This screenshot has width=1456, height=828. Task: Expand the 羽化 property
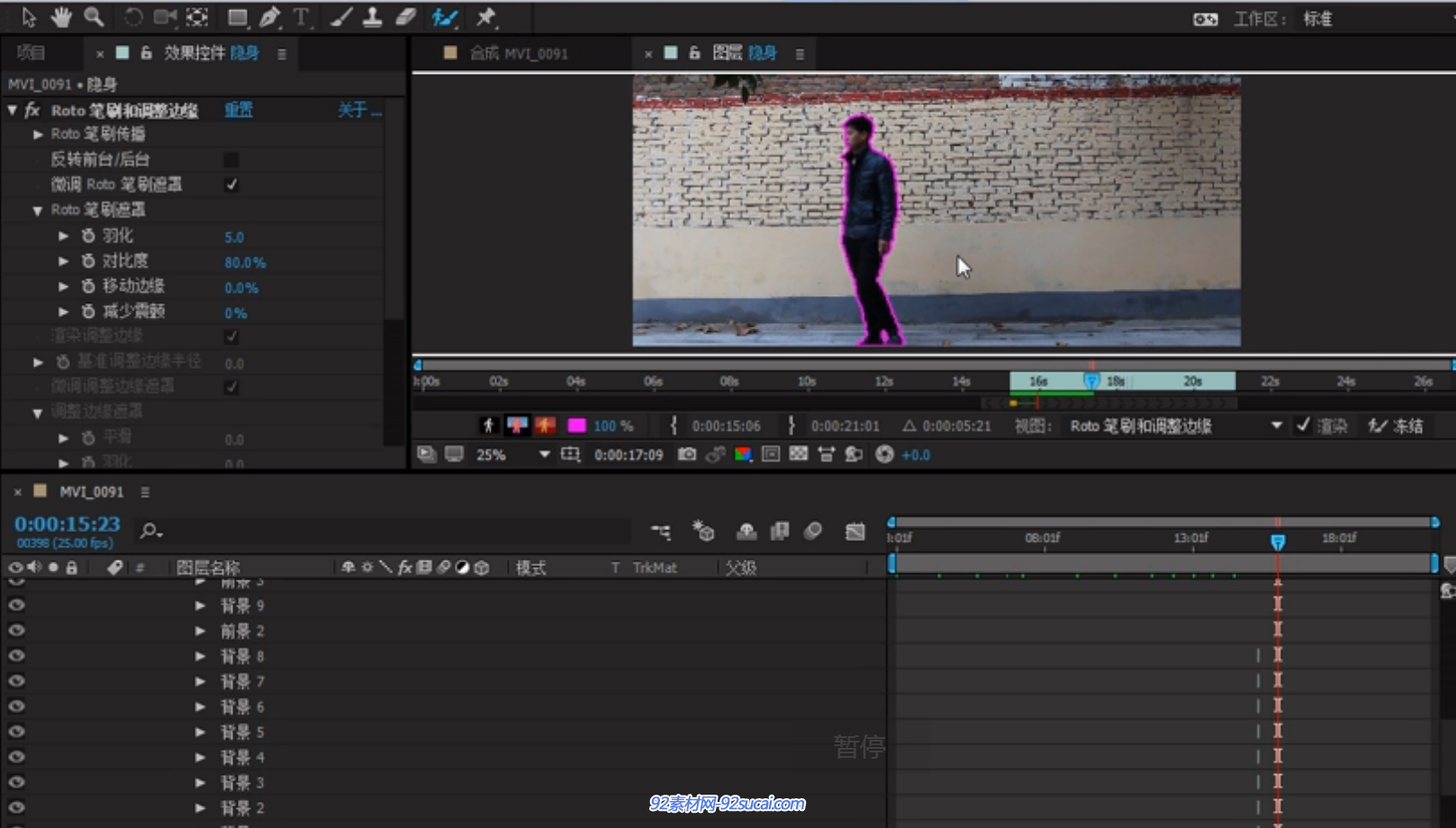coord(63,236)
